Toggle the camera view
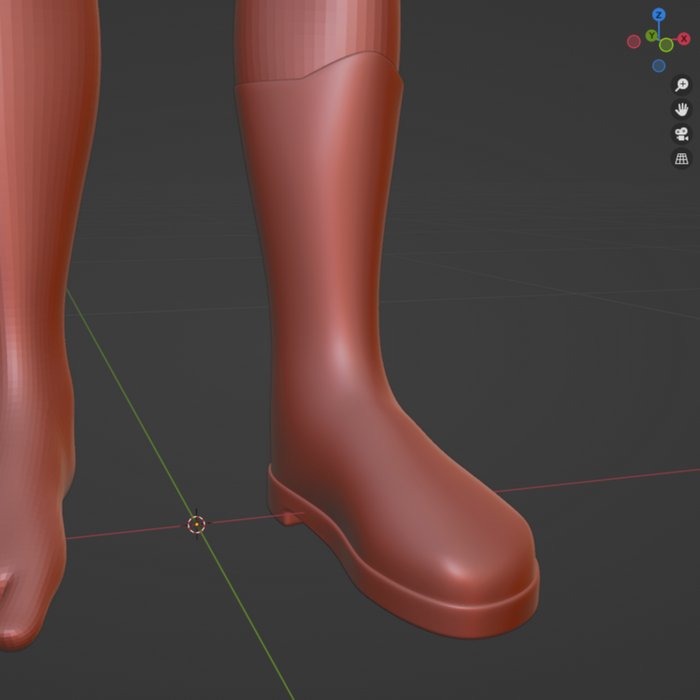Screen dimensions: 700x700 coord(682,134)
